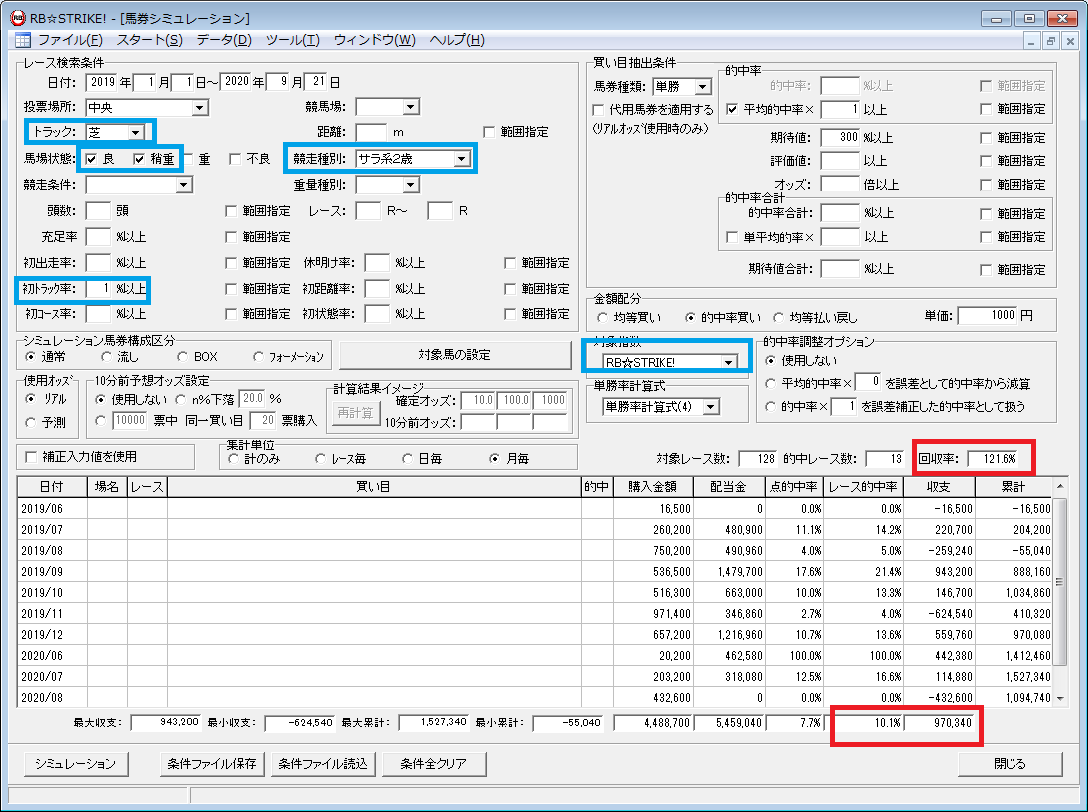Click the 距離 input field
The image size is (1088, 812).
(371, 132)
